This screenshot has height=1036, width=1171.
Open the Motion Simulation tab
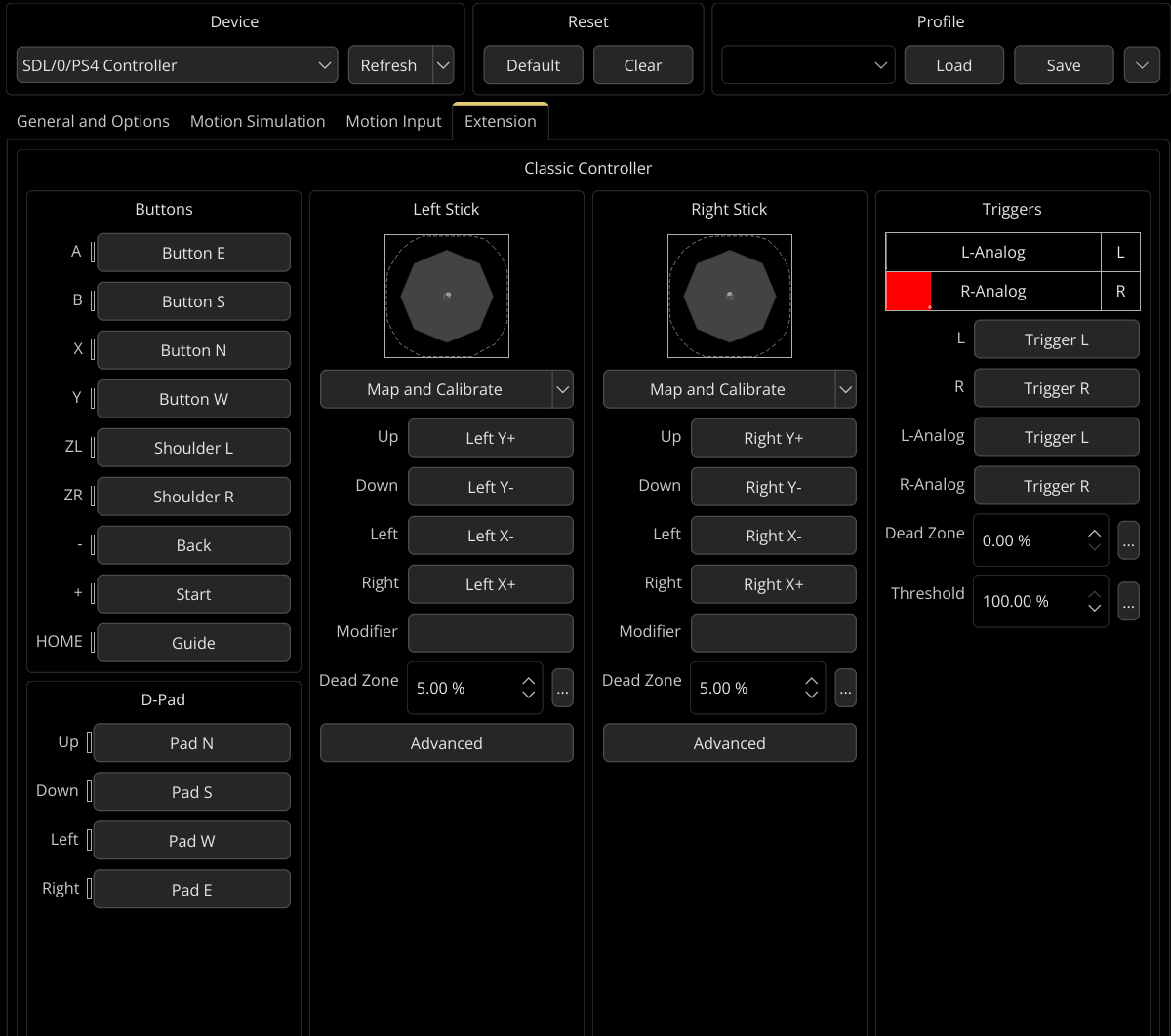258,121
